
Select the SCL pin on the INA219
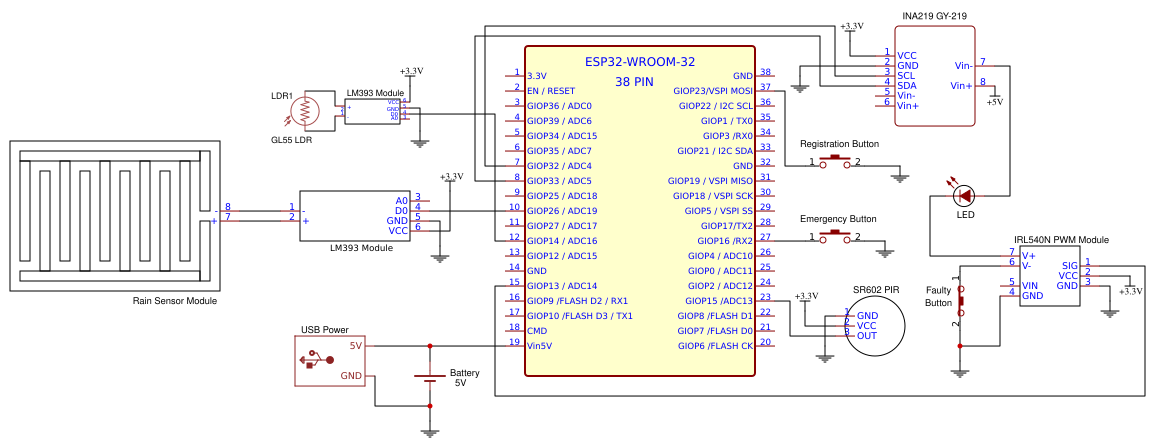(x=906, y=74)
